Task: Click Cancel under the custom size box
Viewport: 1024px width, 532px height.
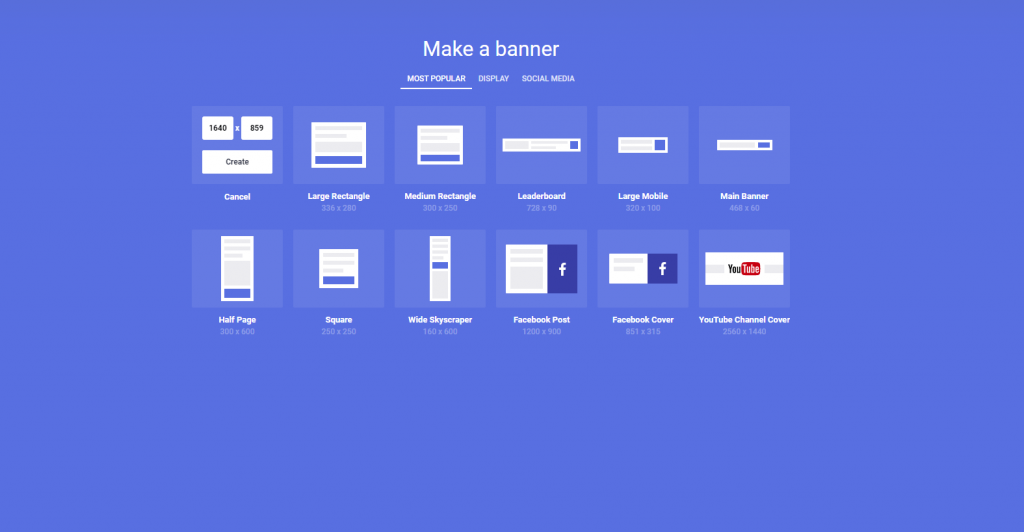Action: pyautogui.click(x=237, y=197)
